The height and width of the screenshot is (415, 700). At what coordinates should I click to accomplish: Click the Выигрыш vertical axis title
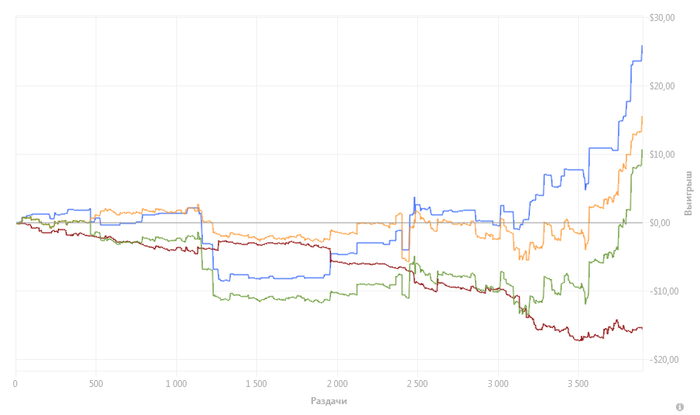click(688, 192)
